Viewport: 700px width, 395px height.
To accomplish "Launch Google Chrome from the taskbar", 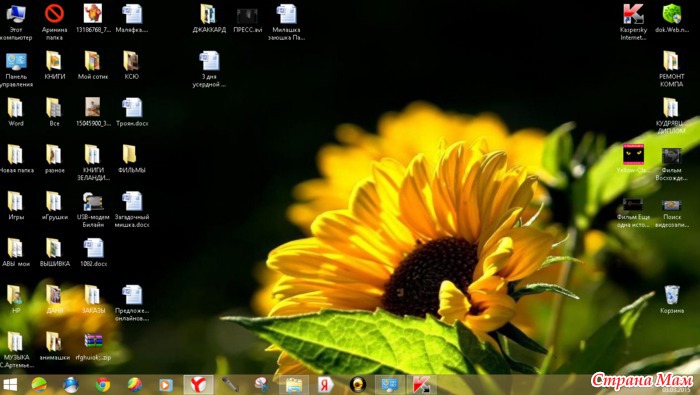I will [103, 384].
